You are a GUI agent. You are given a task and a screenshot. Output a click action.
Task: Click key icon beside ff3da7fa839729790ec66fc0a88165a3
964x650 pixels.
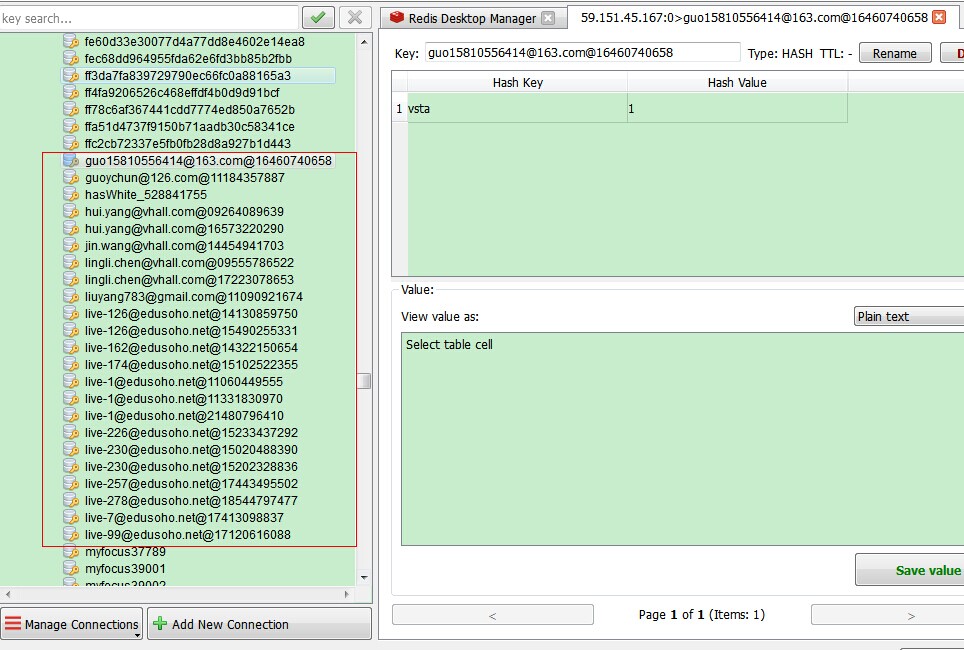tap(71, 76)
